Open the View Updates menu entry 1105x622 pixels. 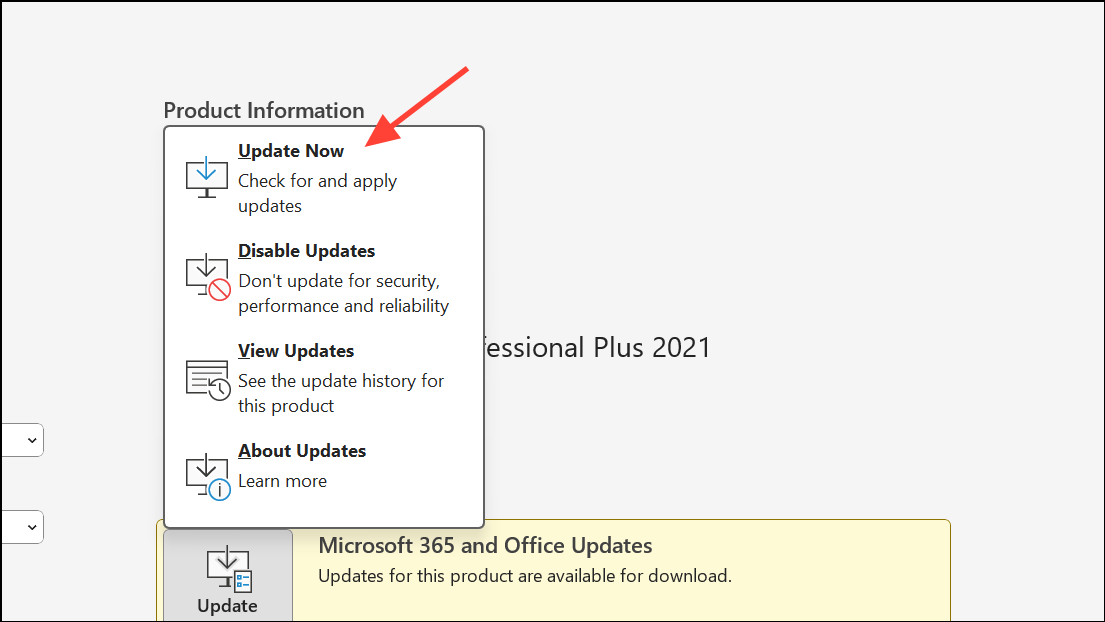click(296, 351)
